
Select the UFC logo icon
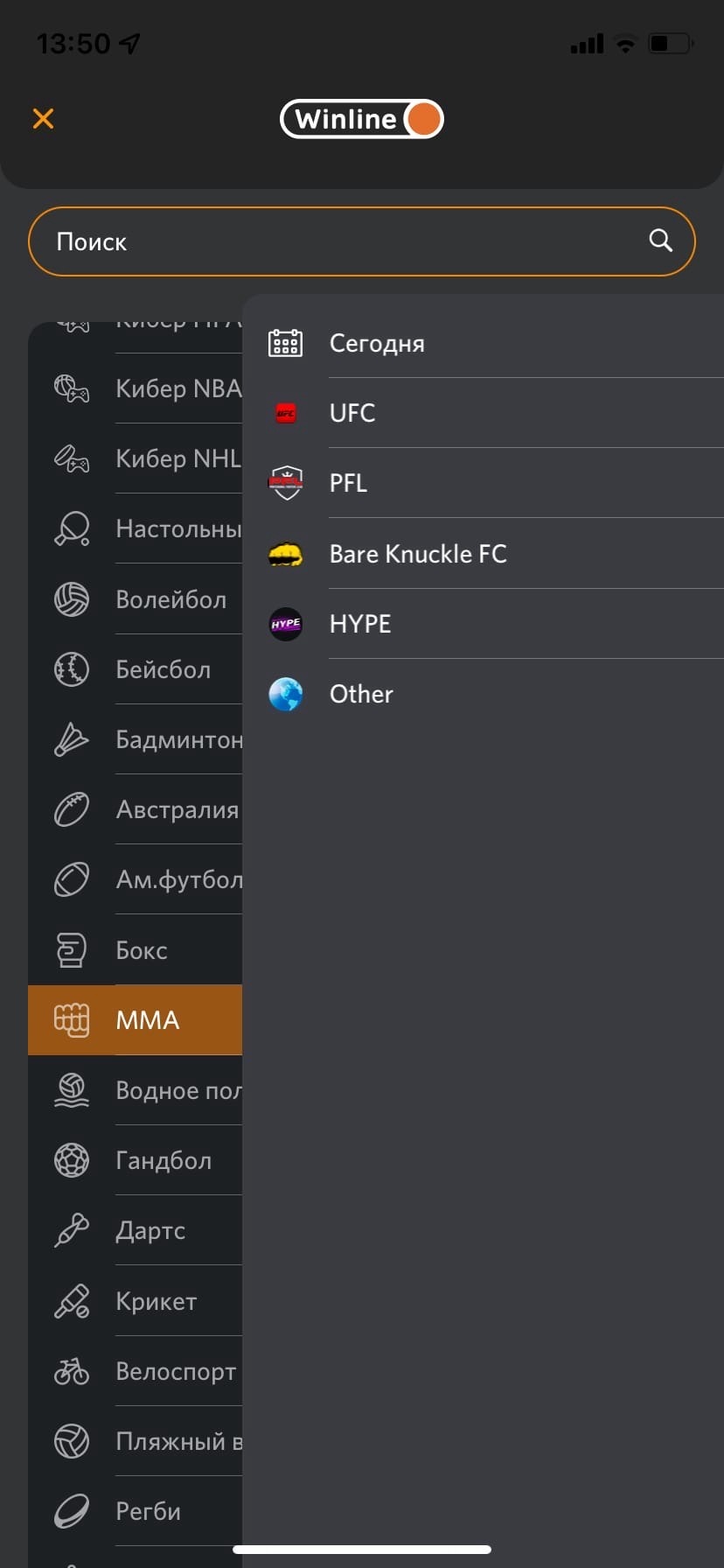[x=286, y=413]
